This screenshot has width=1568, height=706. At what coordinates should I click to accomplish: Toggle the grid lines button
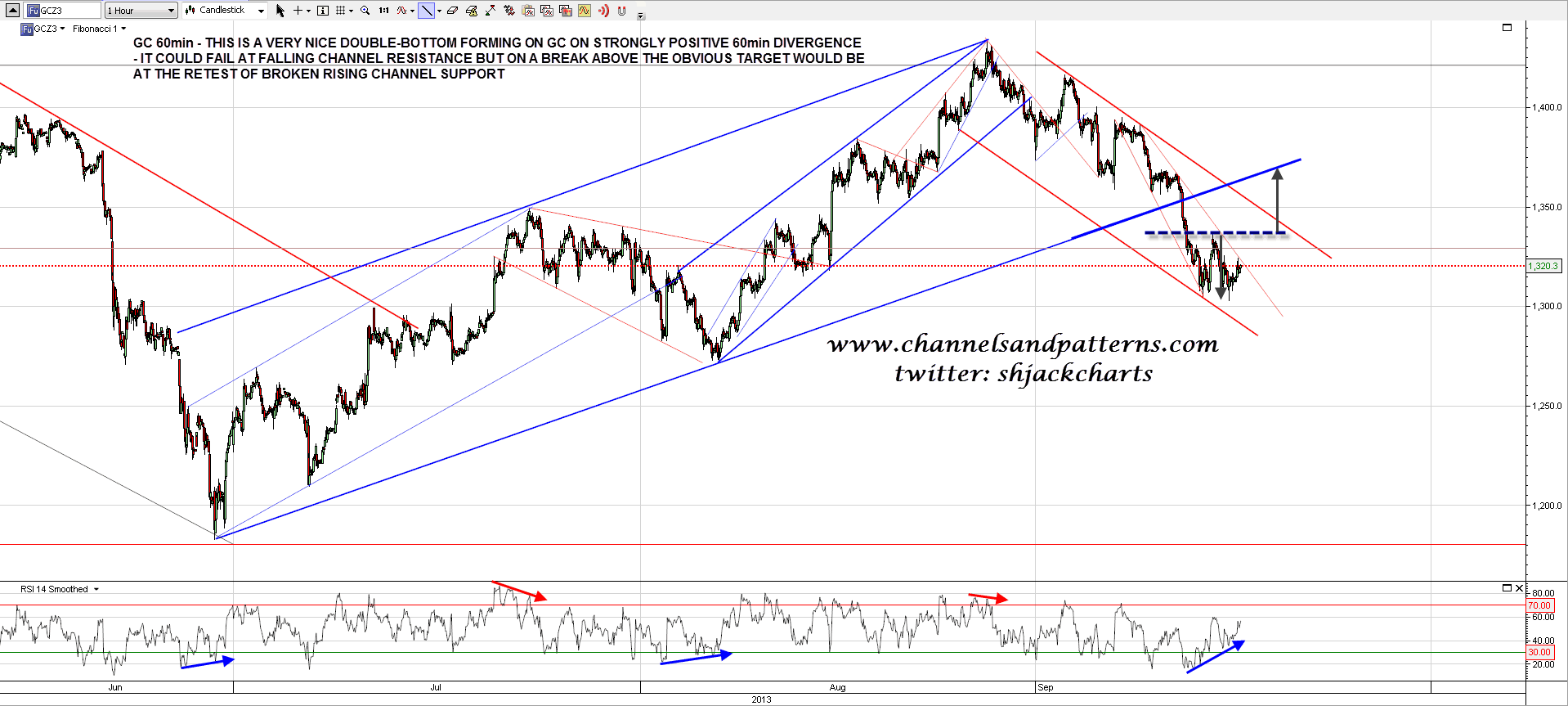341,11
